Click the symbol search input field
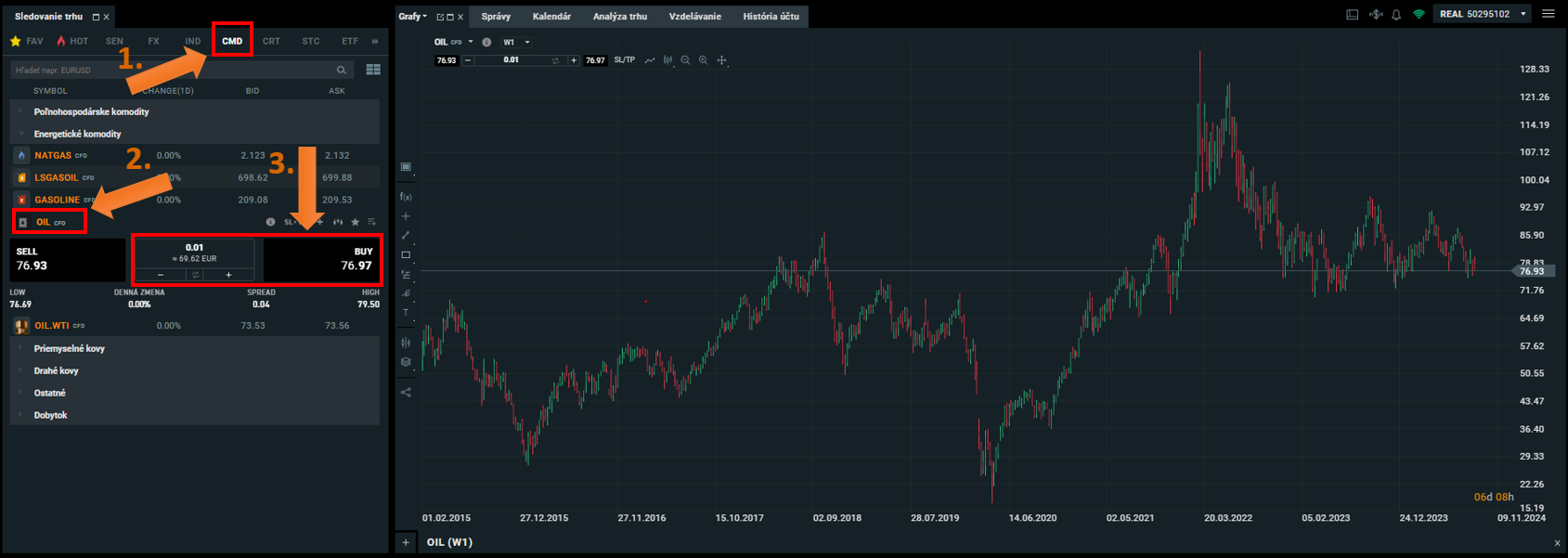Screen dimensions: 1568x558 coord(172,70)
